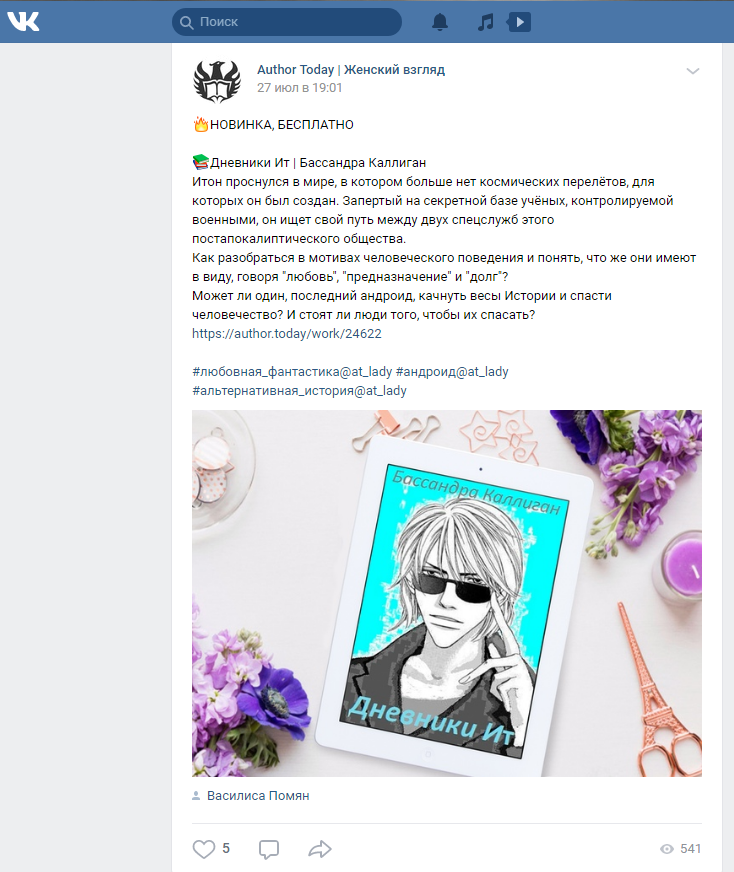
Task: Open hashtag #андроид@at_lady
Action: pyautogui.click(x=452, y=371)
